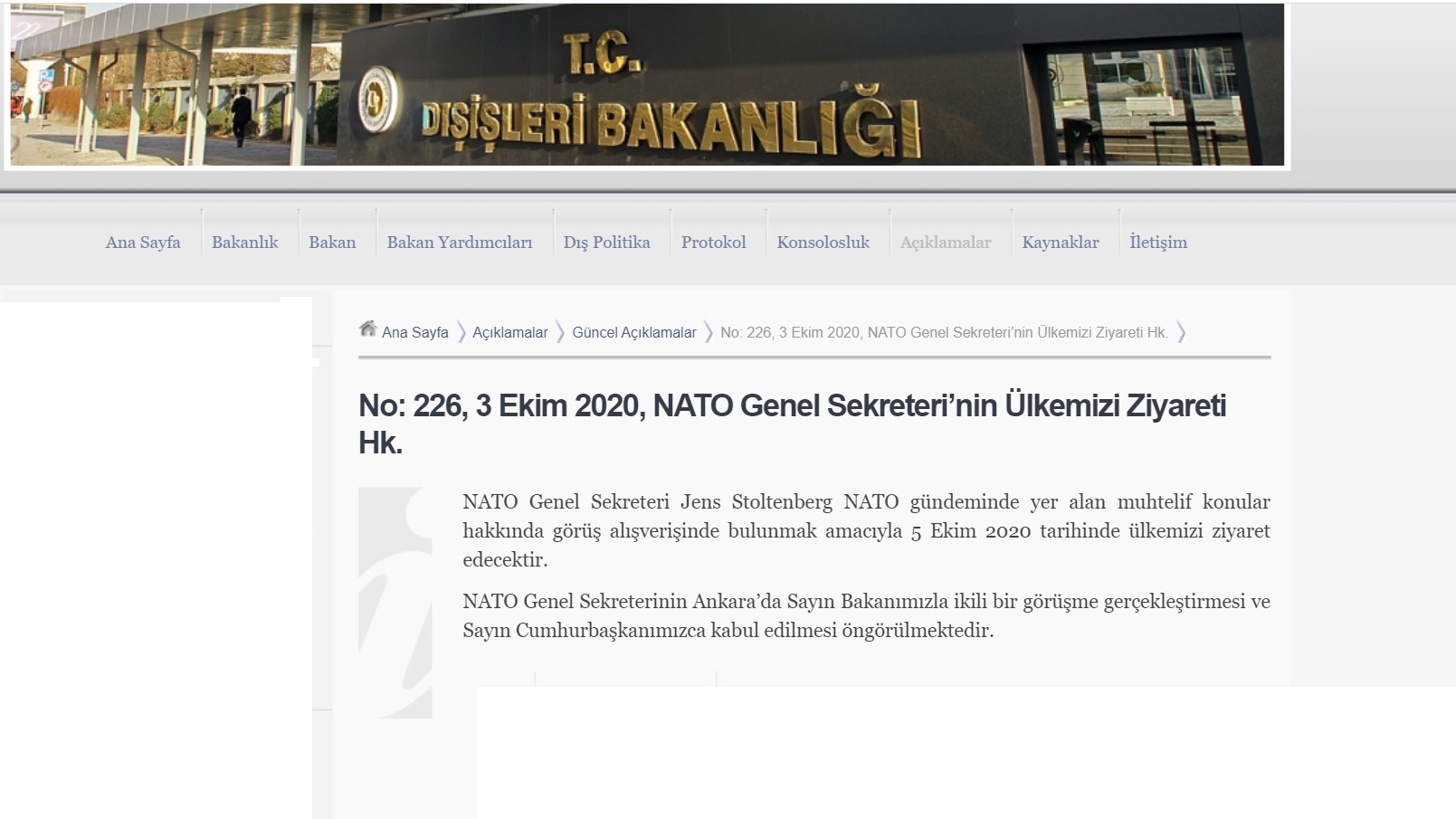The width and height of the screenshot is (1456, 819).
Task: Open the Açıklamalar menu
Action: tap(946, 243)
